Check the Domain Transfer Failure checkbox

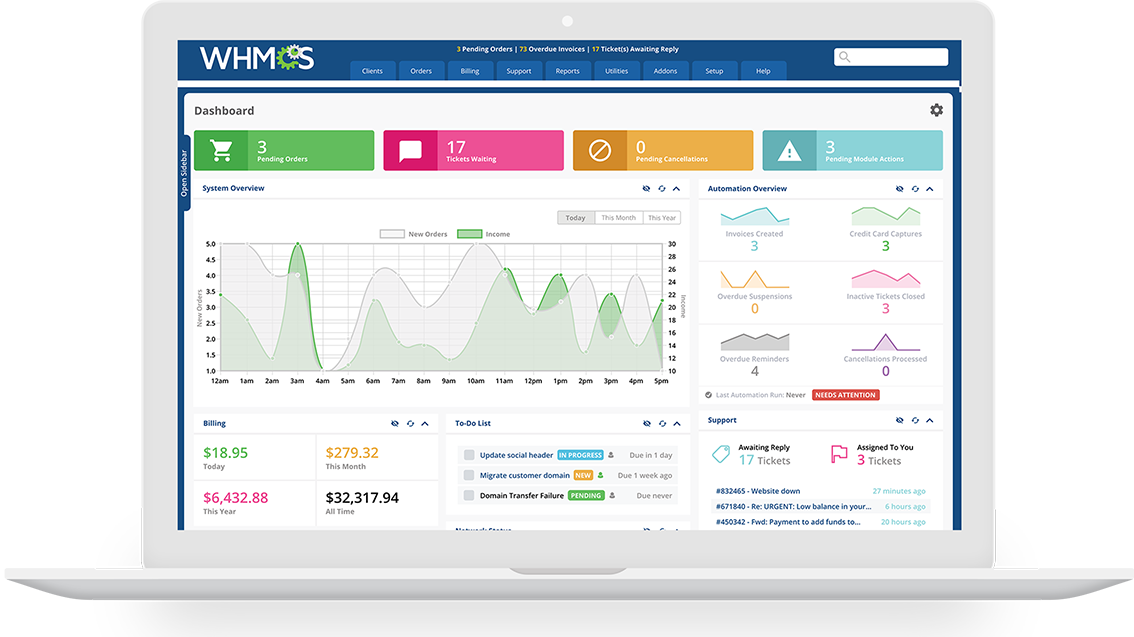click(467, 494)
